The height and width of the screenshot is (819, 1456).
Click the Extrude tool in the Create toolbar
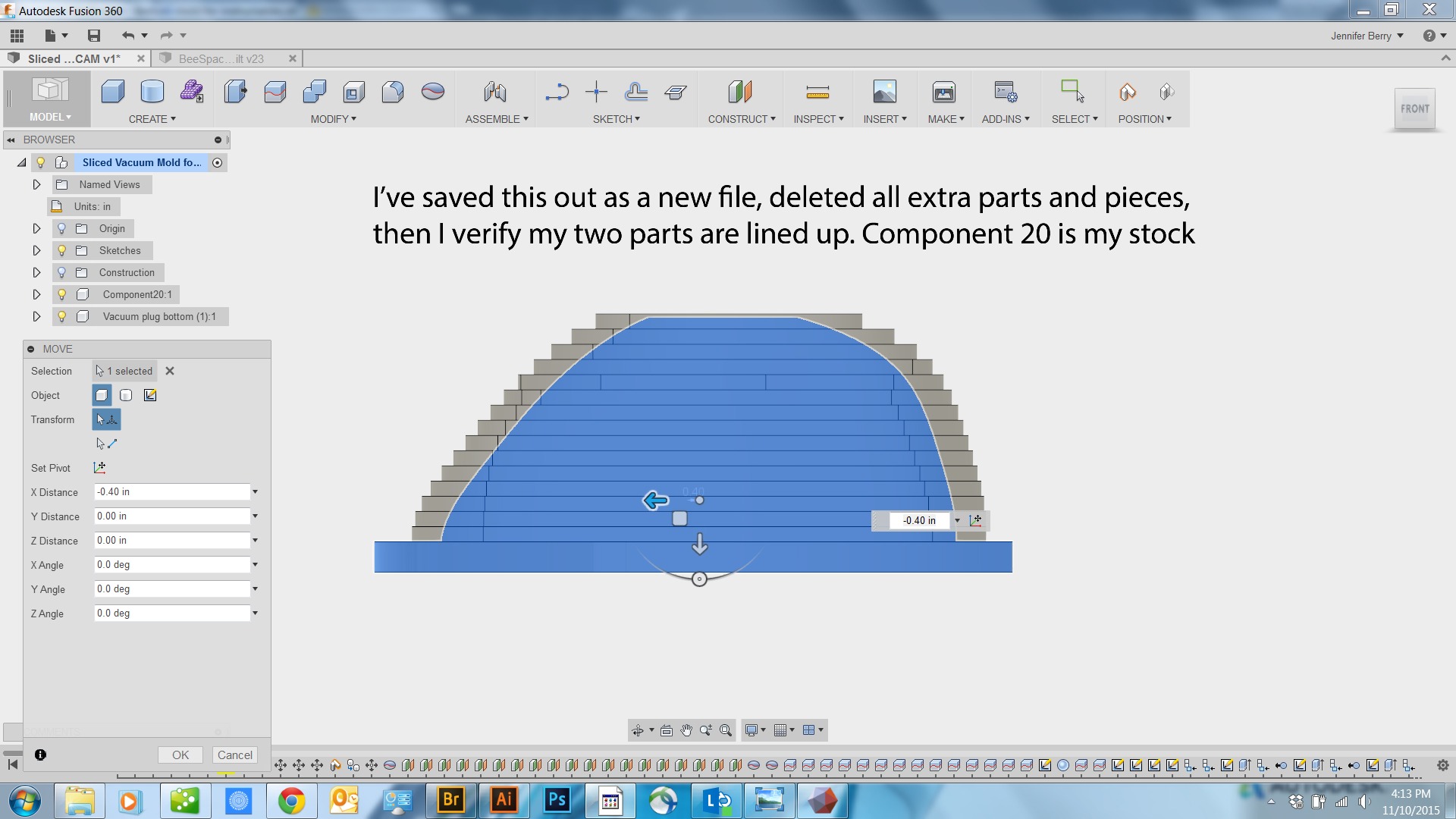113,92
